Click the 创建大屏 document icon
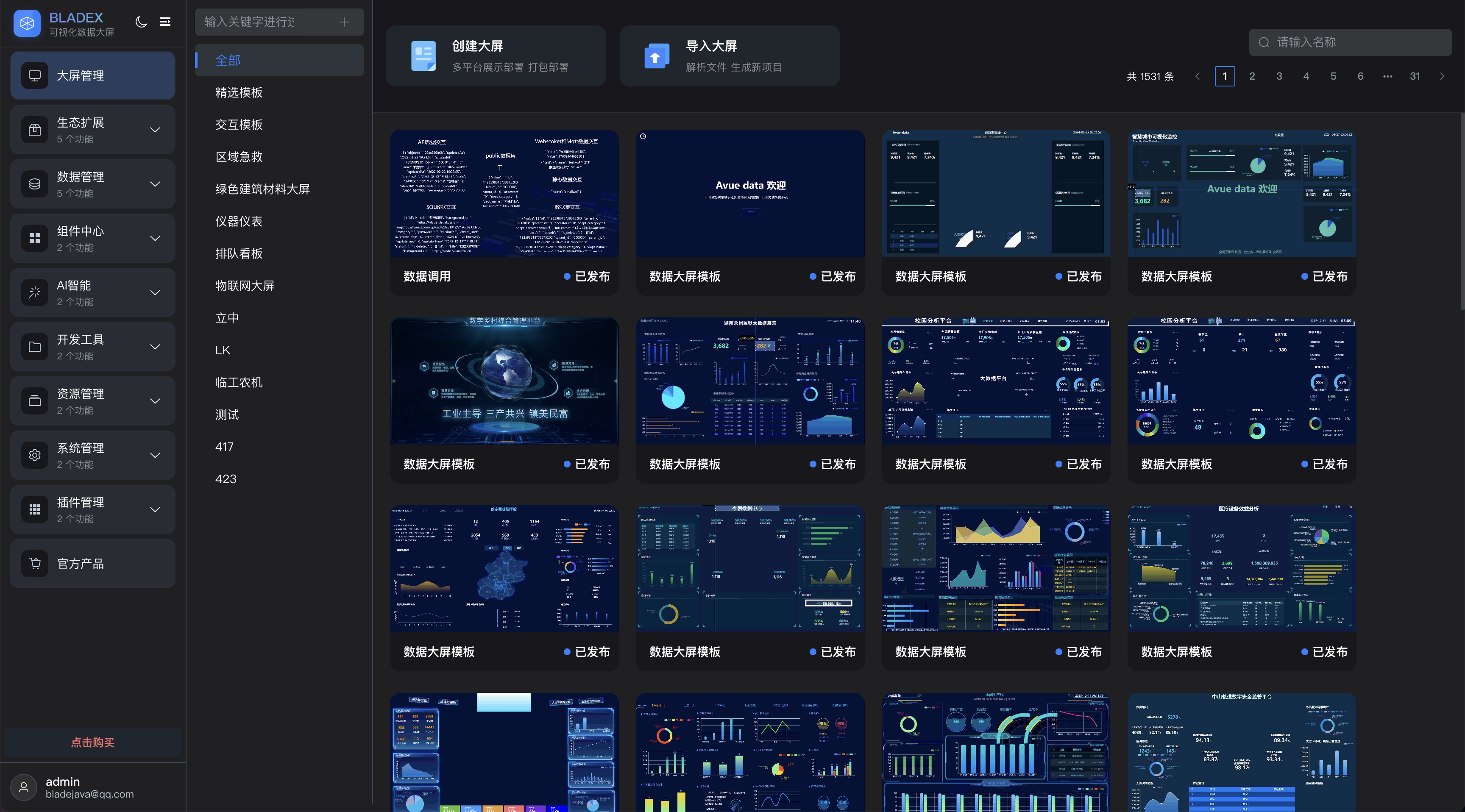The height and width of the screenshot is (812, 1465). click(423, 56)
